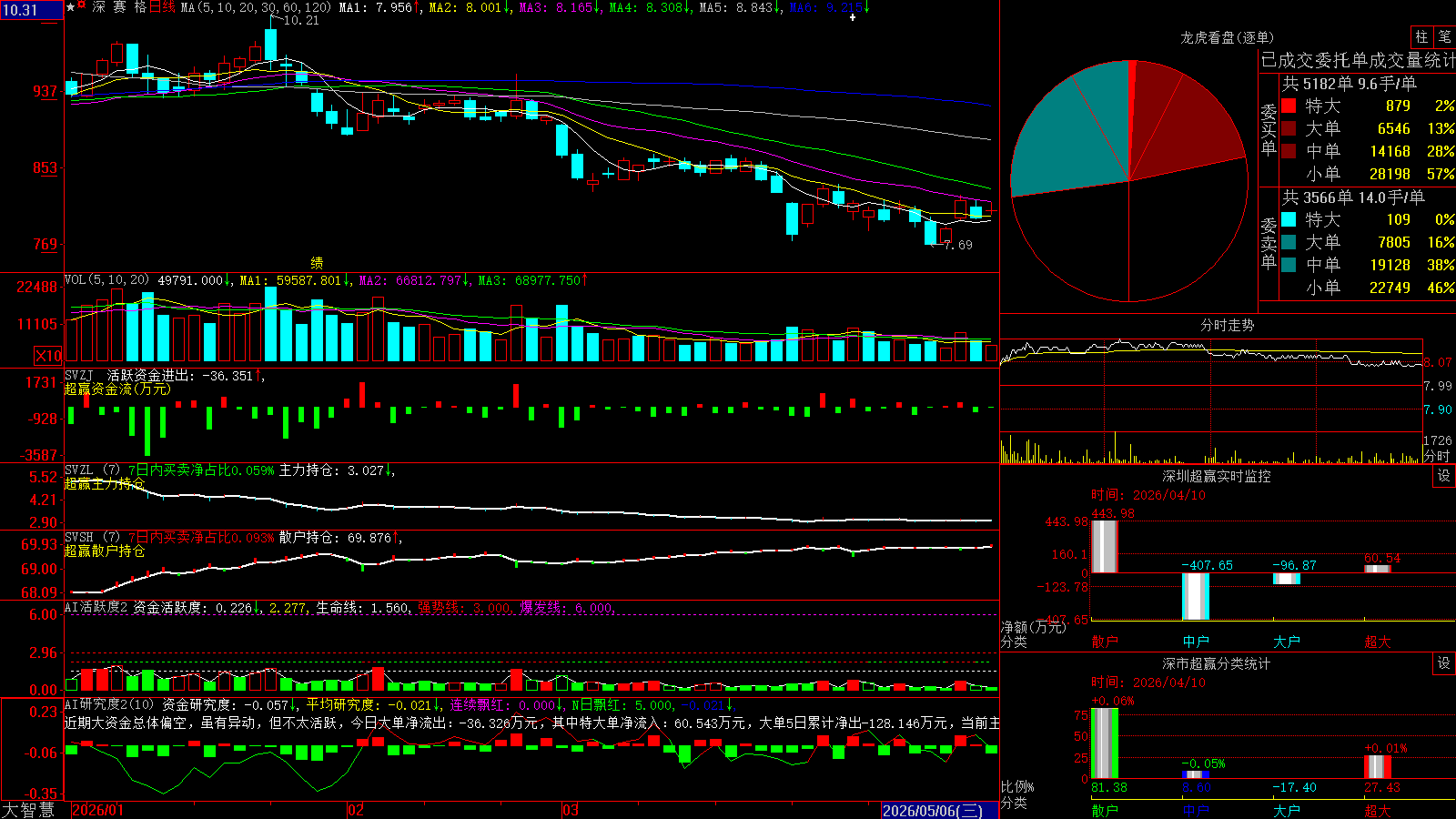Screen dimensions: 1456x819
Task: Click the -407.65 中户 bar in 实时监控 chart
Action: click(1196, 597)
